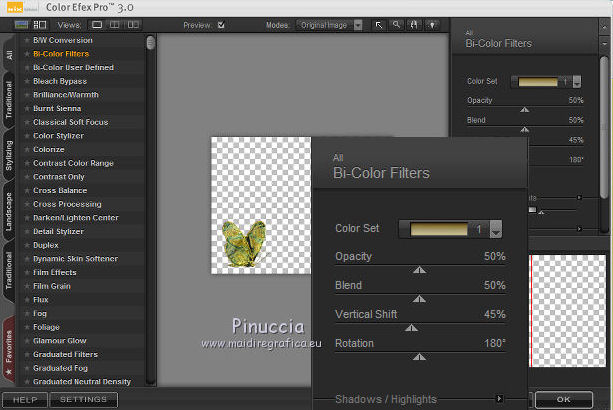Toggle favorite star for Fog filter
This screenshot has height=410, width=613.
pyautogui.click(x=27, y=313)
